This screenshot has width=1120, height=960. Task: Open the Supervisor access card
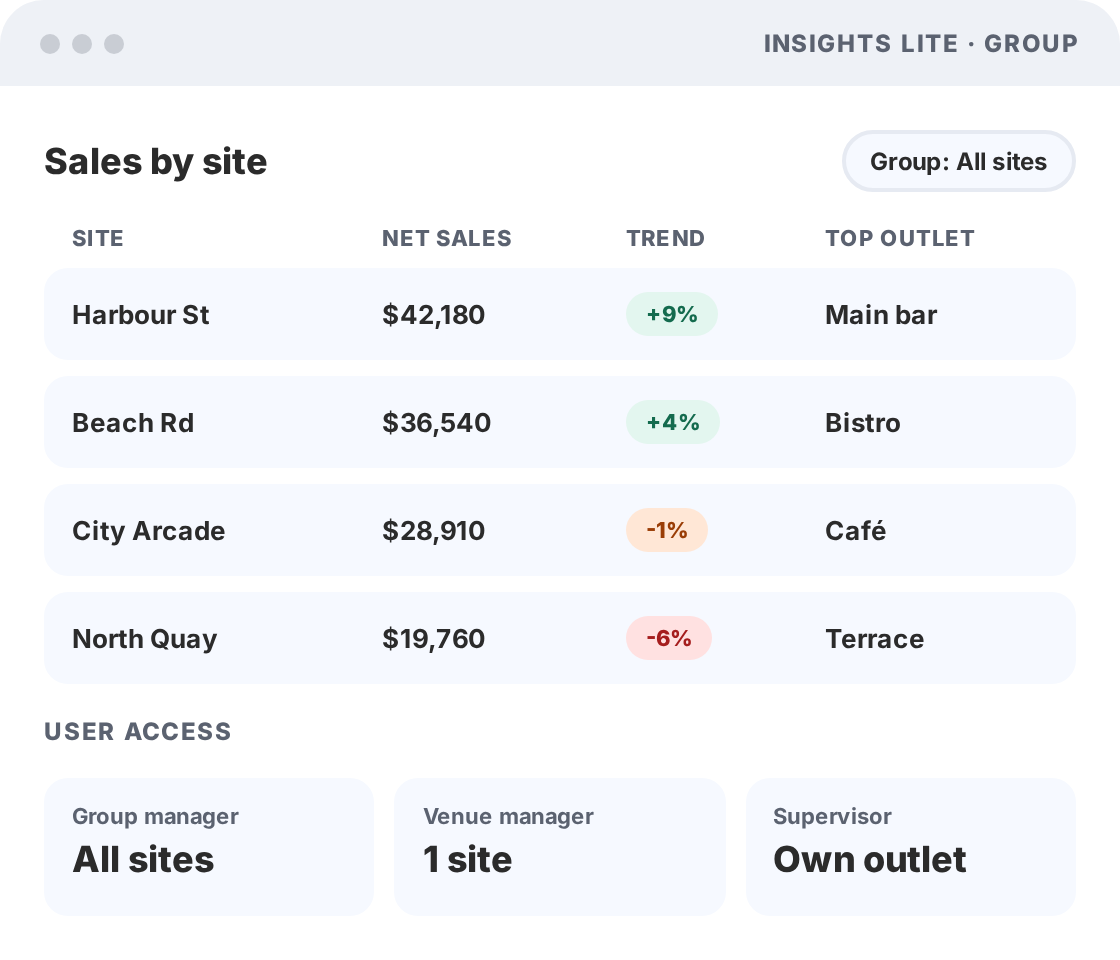(x=910, y=846)
